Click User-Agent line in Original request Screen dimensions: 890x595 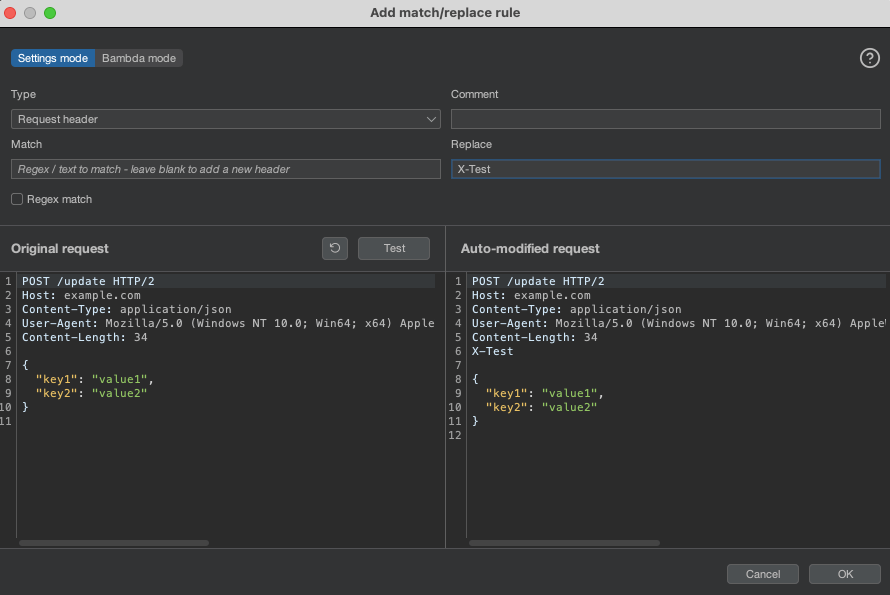click(228, 323)
